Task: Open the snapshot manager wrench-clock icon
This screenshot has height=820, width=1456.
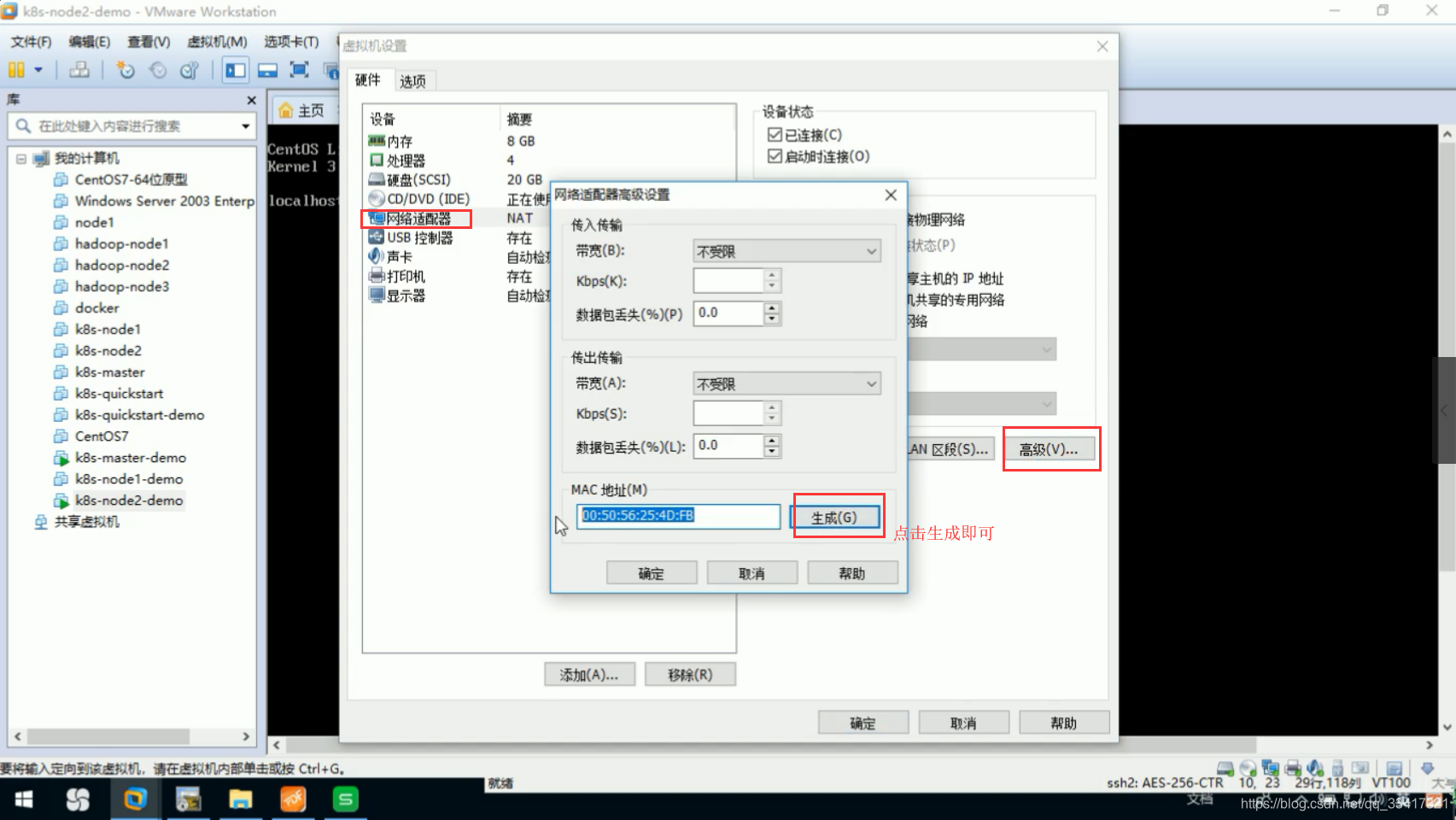Action: click(190, 70)
